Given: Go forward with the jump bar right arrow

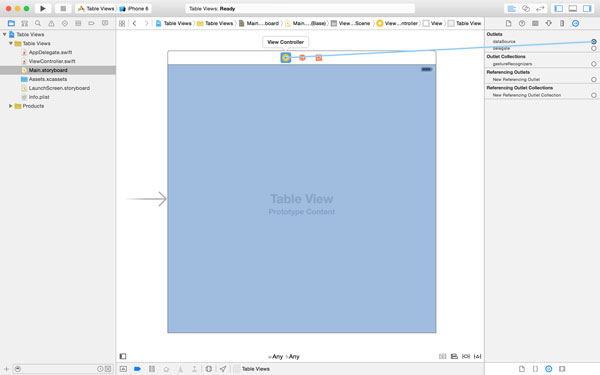Looking at the screenshot, I should coord(147,23).
